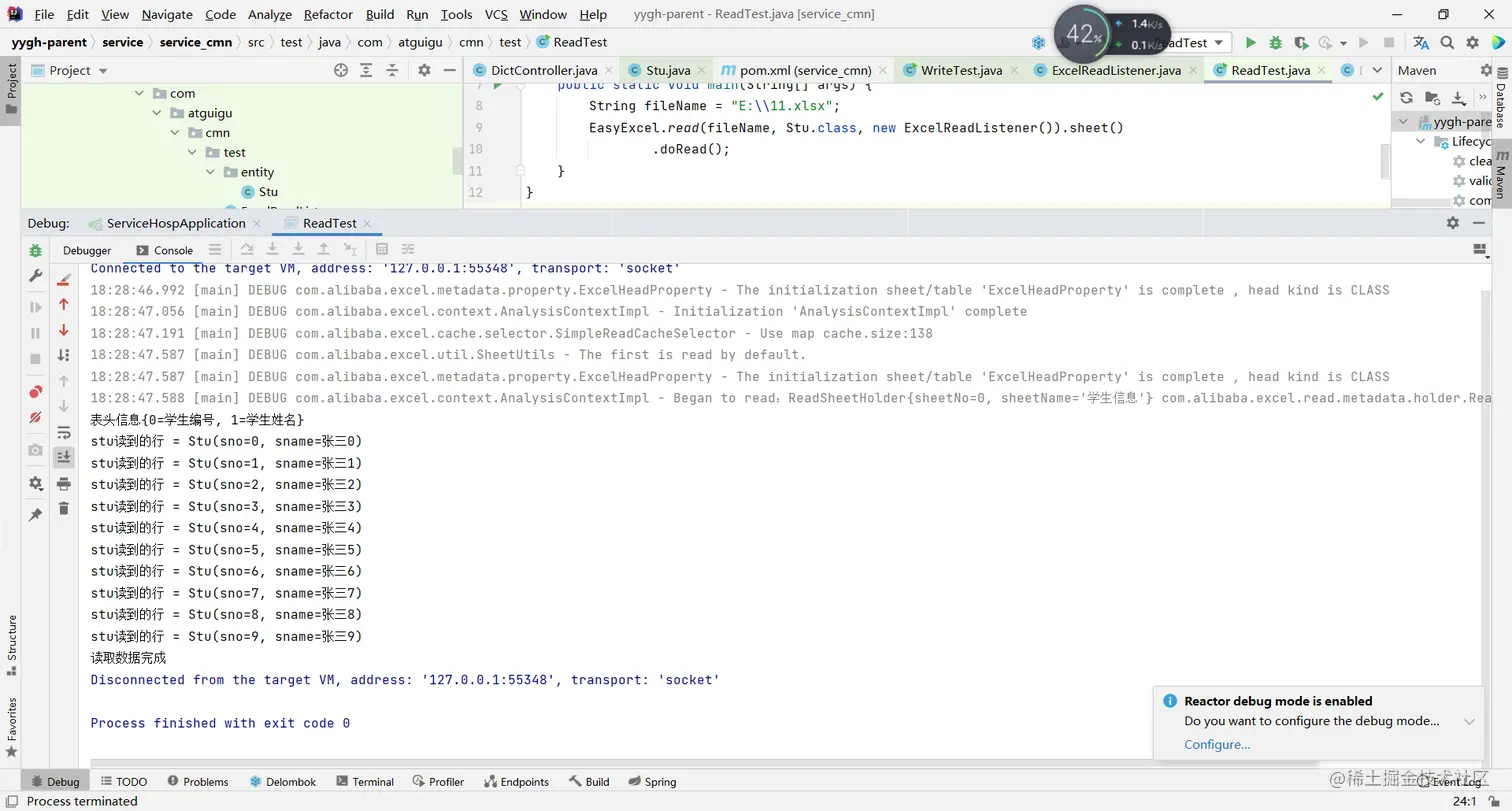Open the Database side panel tab
Screen dimensions: 1512x811
1501,99
